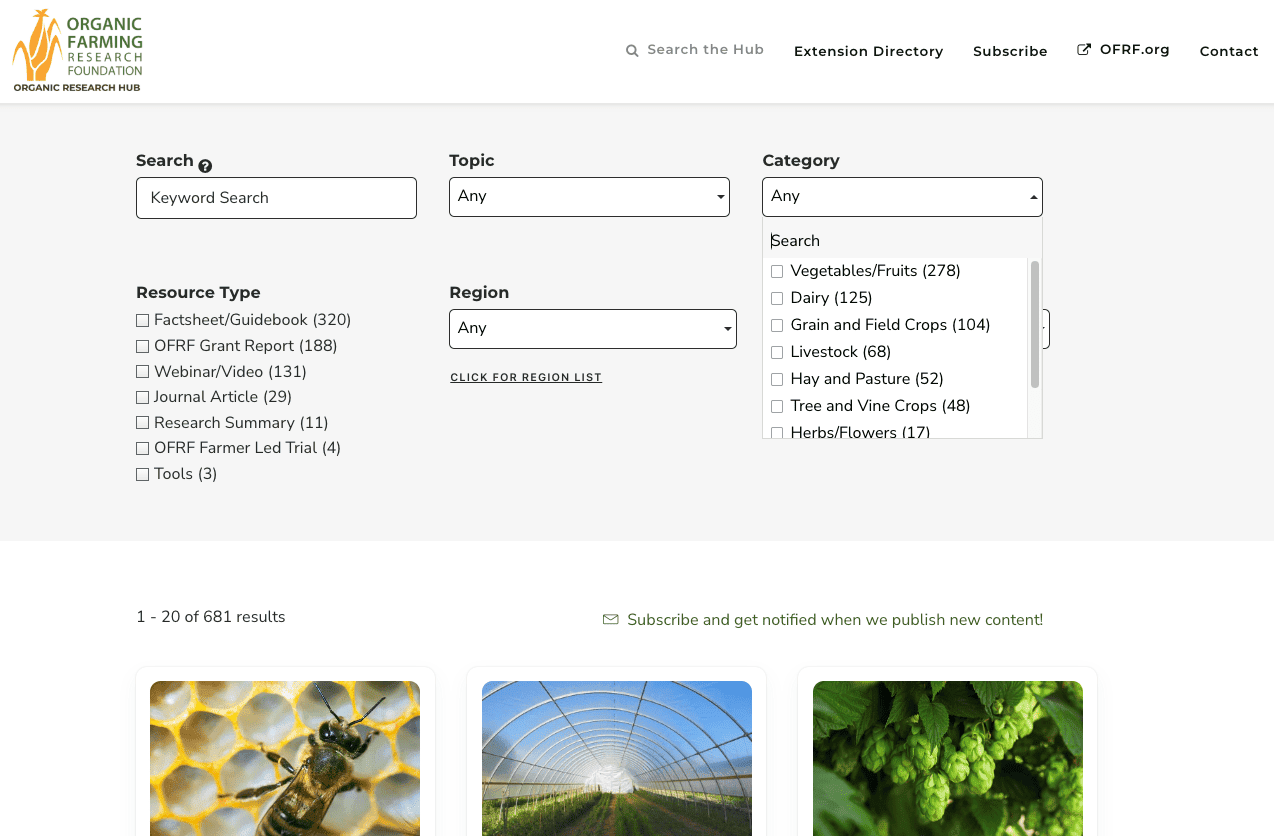The height and width of the screenshot is (836, 1274).
Task: Open Extension Directory in navigation
Action: pos(868,51)
